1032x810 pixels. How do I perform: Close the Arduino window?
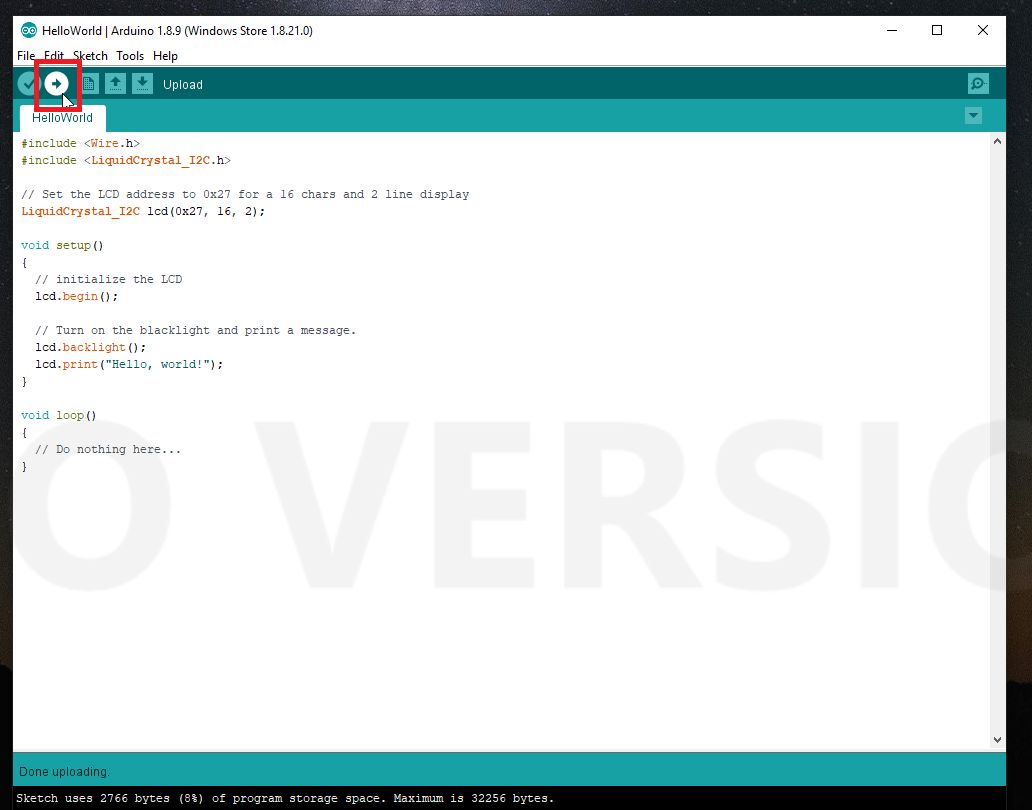[983, 30]
